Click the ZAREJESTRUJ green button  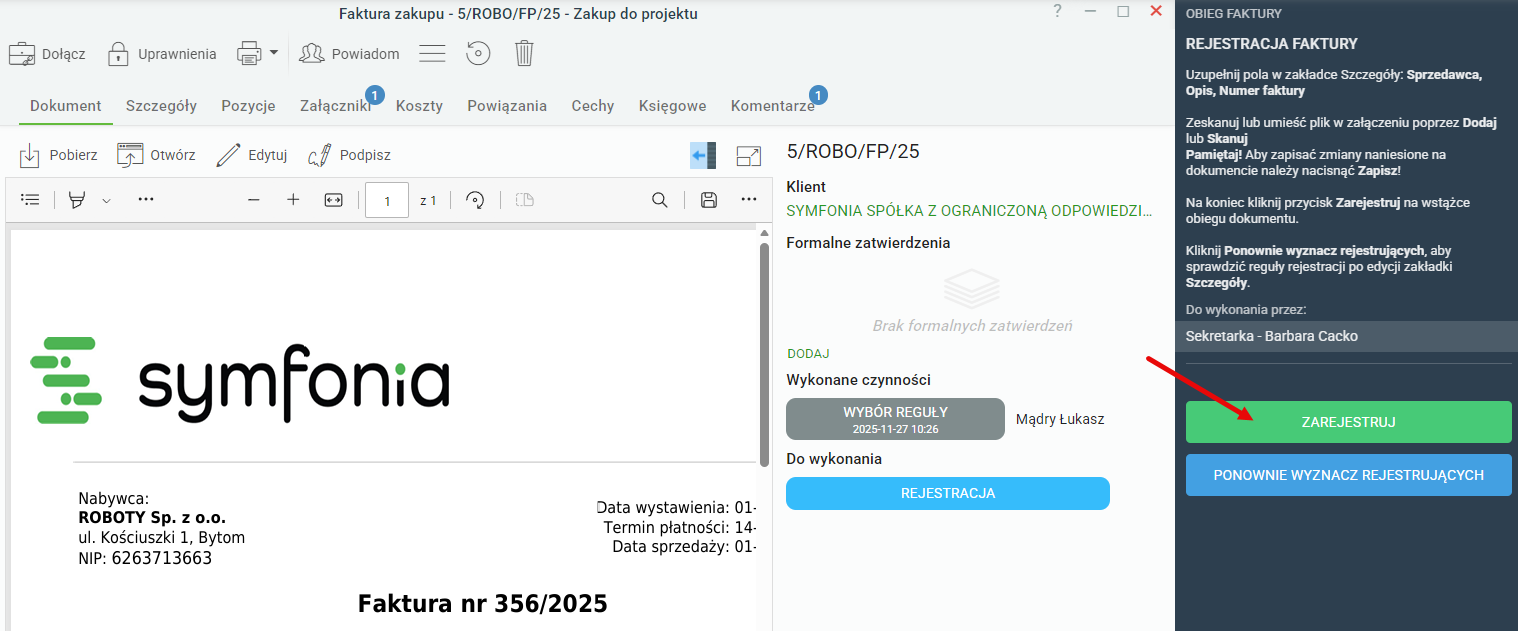pyautogui.click(x=1348, y=422)
